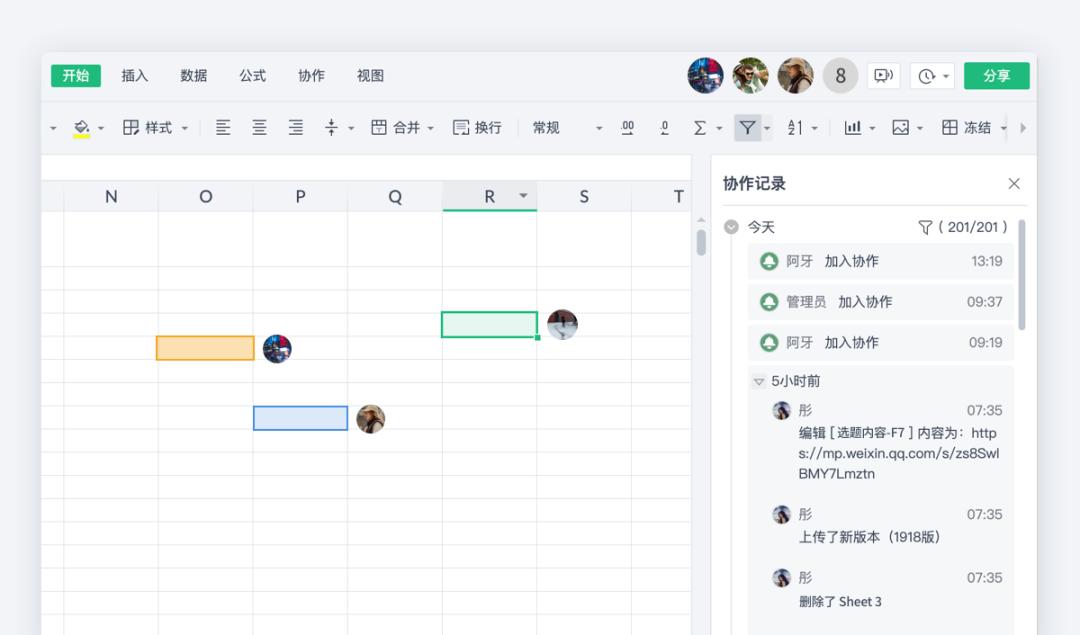Open the fill color dropdown arrow
The height and width of the screenshot is (635, 1080).
pyautogui.click(x=101, y=128)
